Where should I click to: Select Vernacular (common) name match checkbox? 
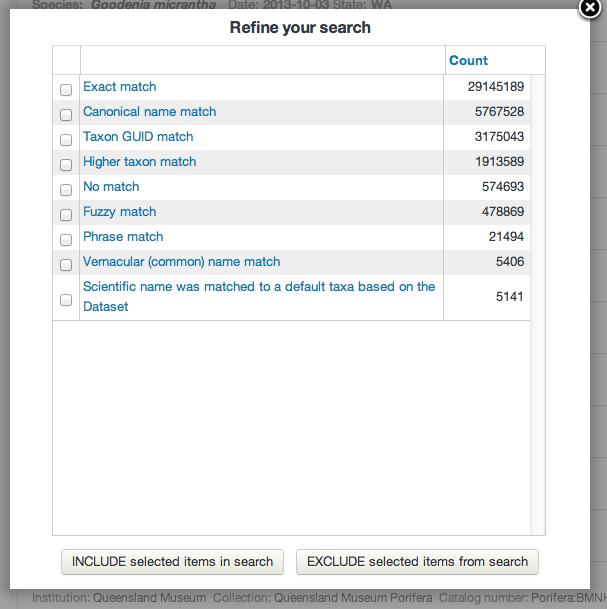point(66,264)
